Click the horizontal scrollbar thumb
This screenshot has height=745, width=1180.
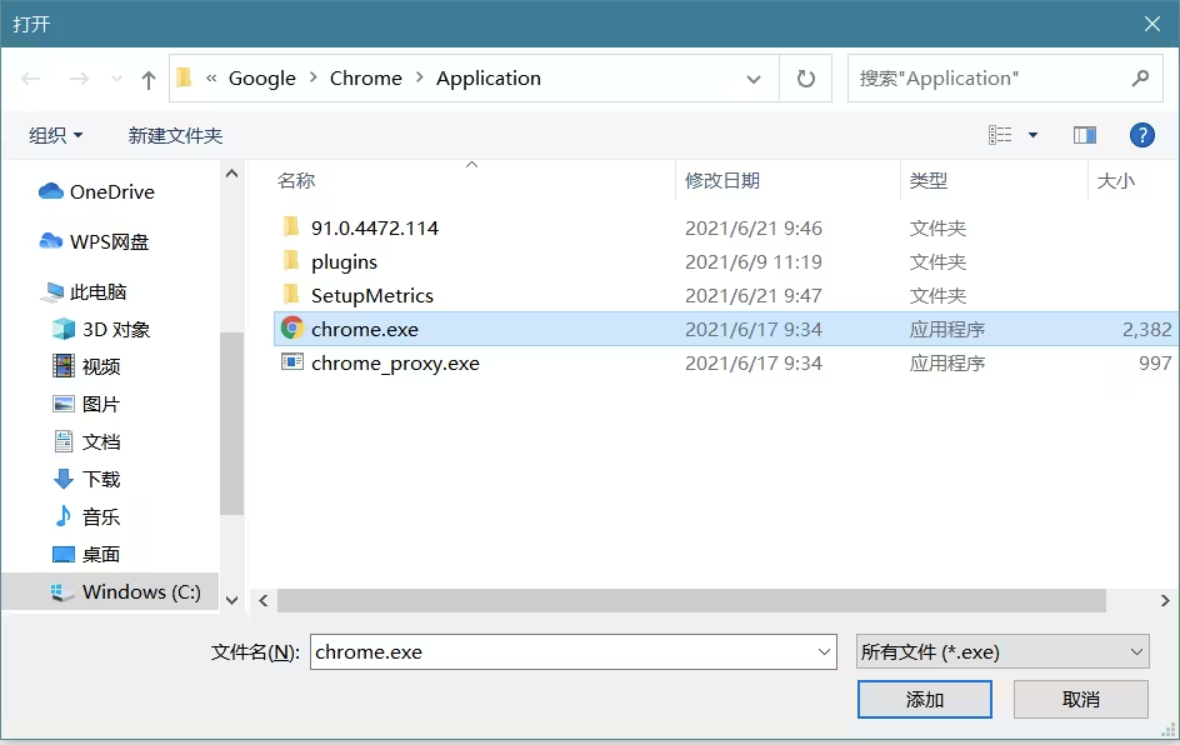pos(692,601)
